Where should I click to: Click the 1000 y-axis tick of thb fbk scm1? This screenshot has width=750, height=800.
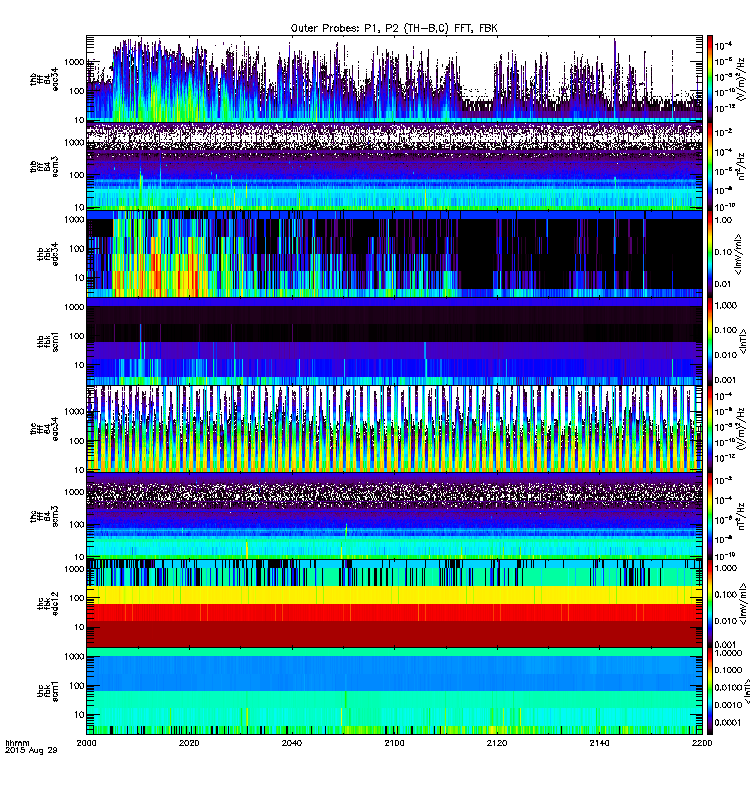pyautogui.click(x=74, y=307)
